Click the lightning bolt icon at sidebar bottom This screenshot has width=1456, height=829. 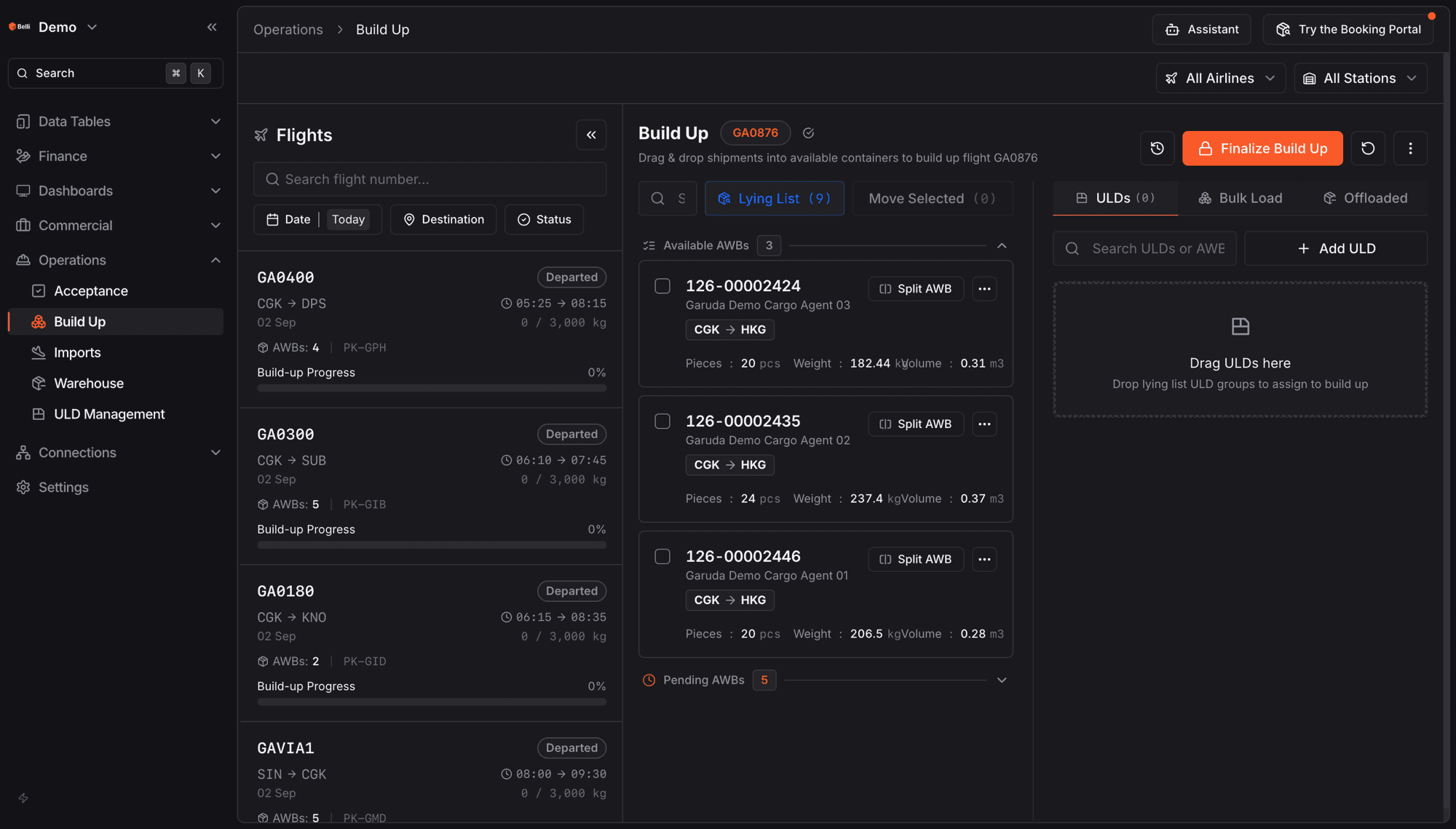tap(23, 798)
